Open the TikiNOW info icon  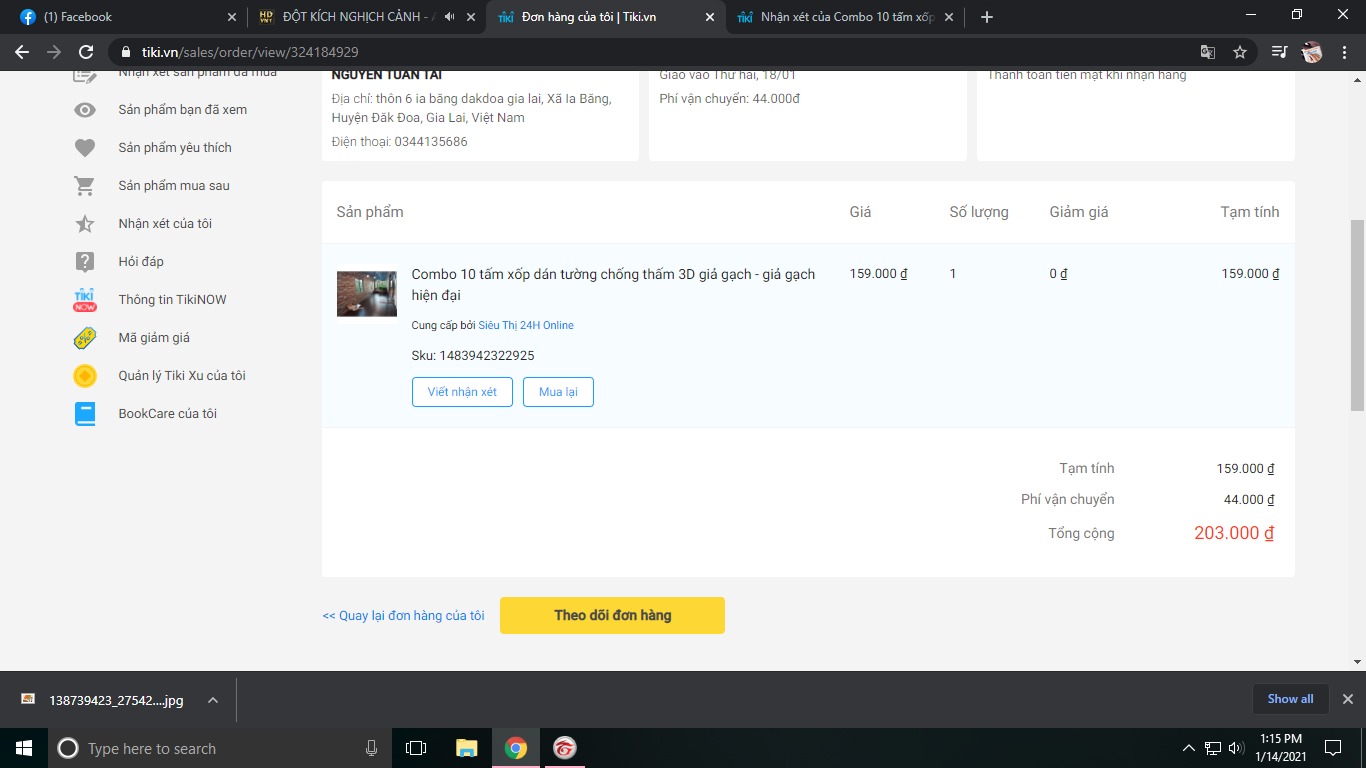(85, 300)
